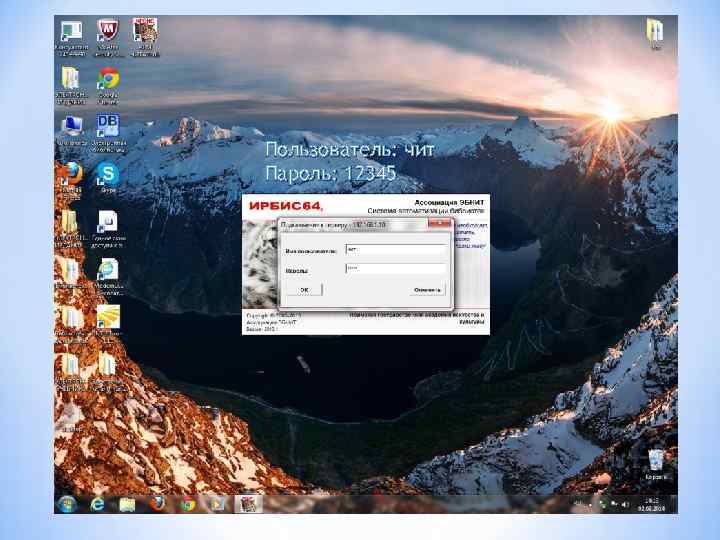
Task: Open the media player taskbar icon
Action: (217, 504)
